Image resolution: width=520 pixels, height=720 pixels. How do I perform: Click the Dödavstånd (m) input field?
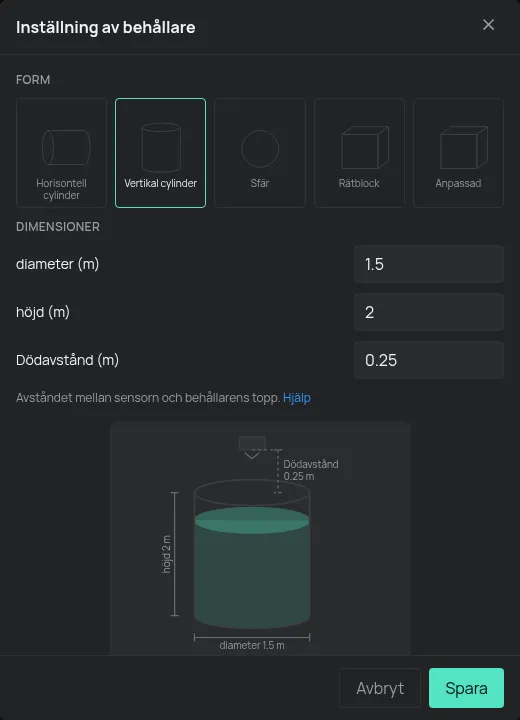pos(429,360)
